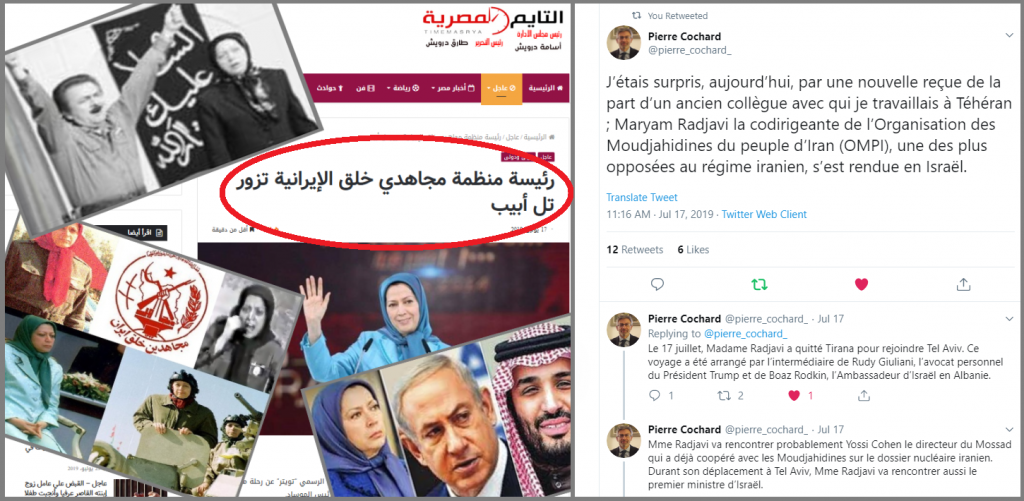
Task: Click Translate Tweet link
Action: 641,197
